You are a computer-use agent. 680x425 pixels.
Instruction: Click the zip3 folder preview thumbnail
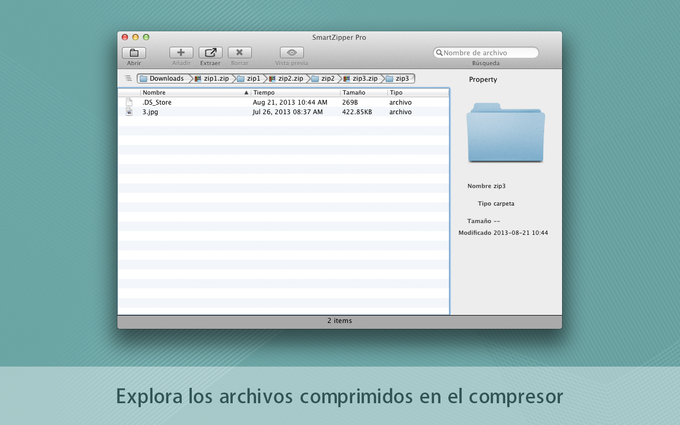[506, 132]
